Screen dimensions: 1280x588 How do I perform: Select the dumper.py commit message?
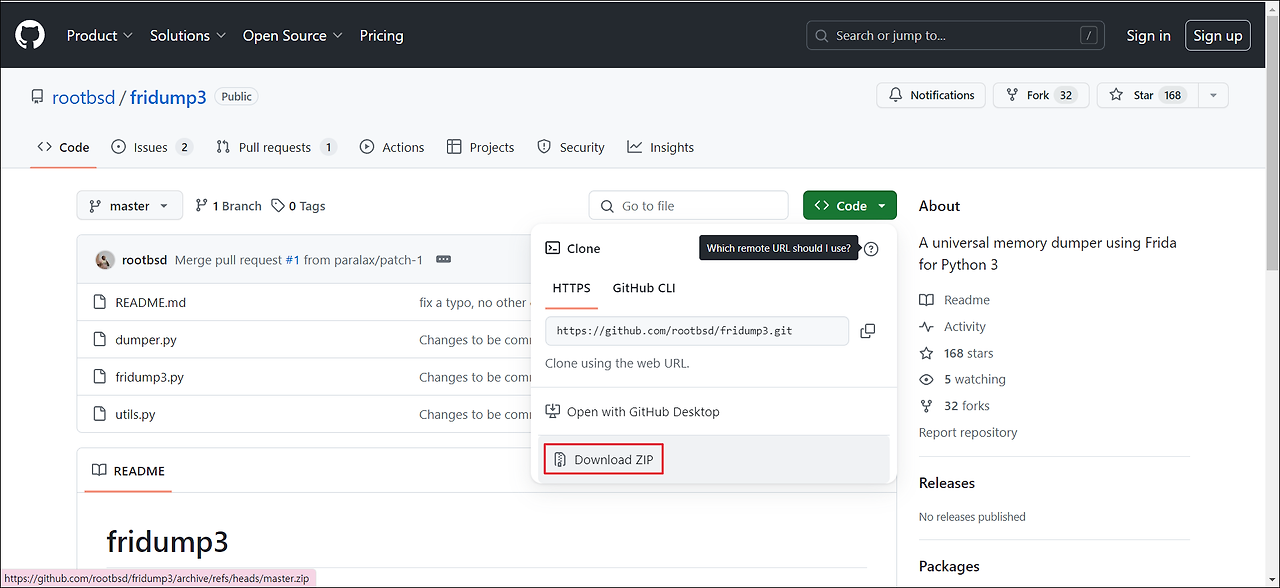(475, 340)
